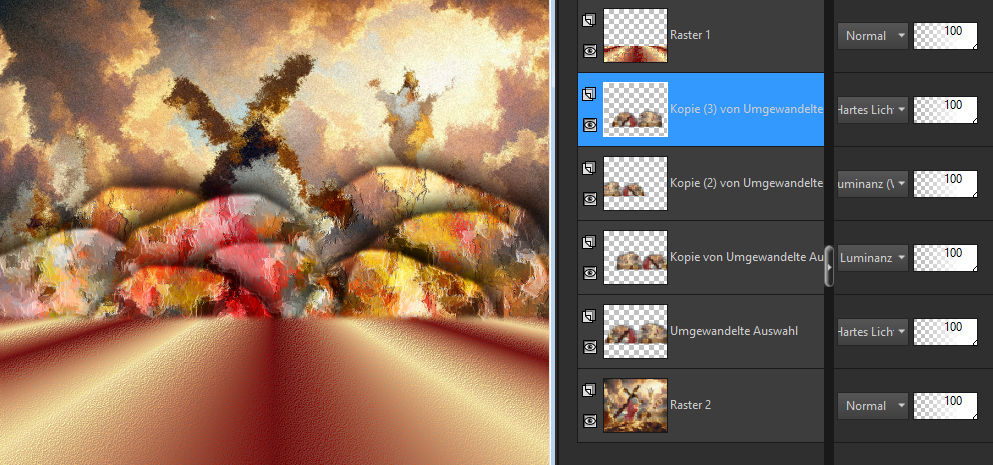Click the opacity slider of Raster 1
Viewport: 993px width, 465px height.
click(945, 36)
